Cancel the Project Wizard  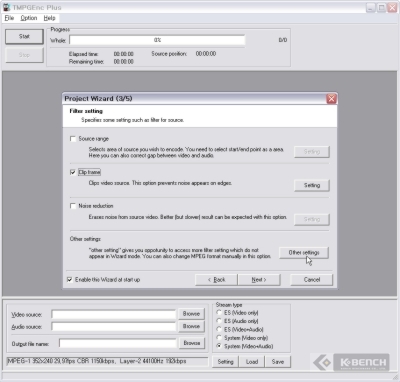point(312,280)
